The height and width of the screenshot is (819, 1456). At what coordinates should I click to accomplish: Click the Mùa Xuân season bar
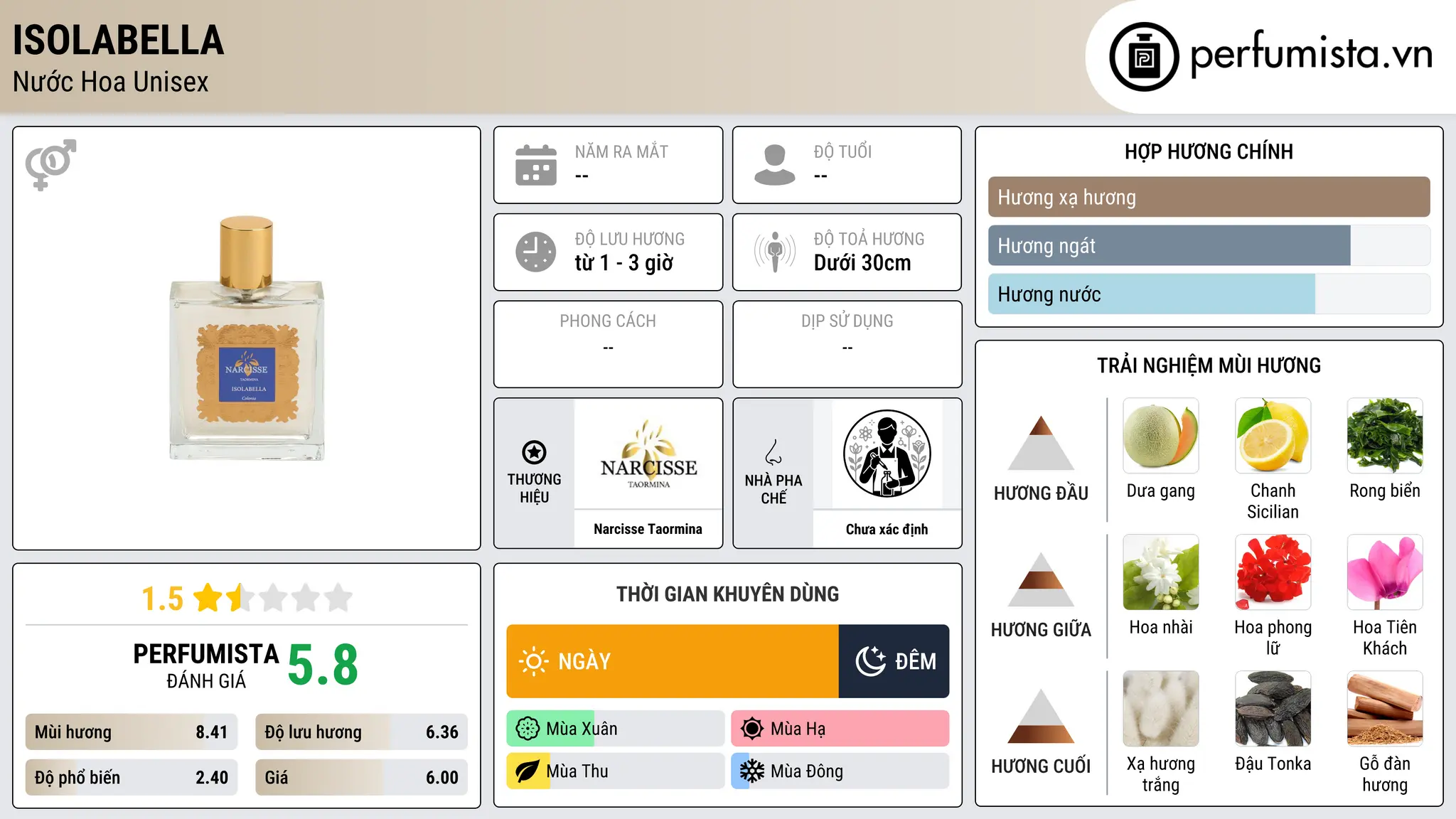(615, 729)
